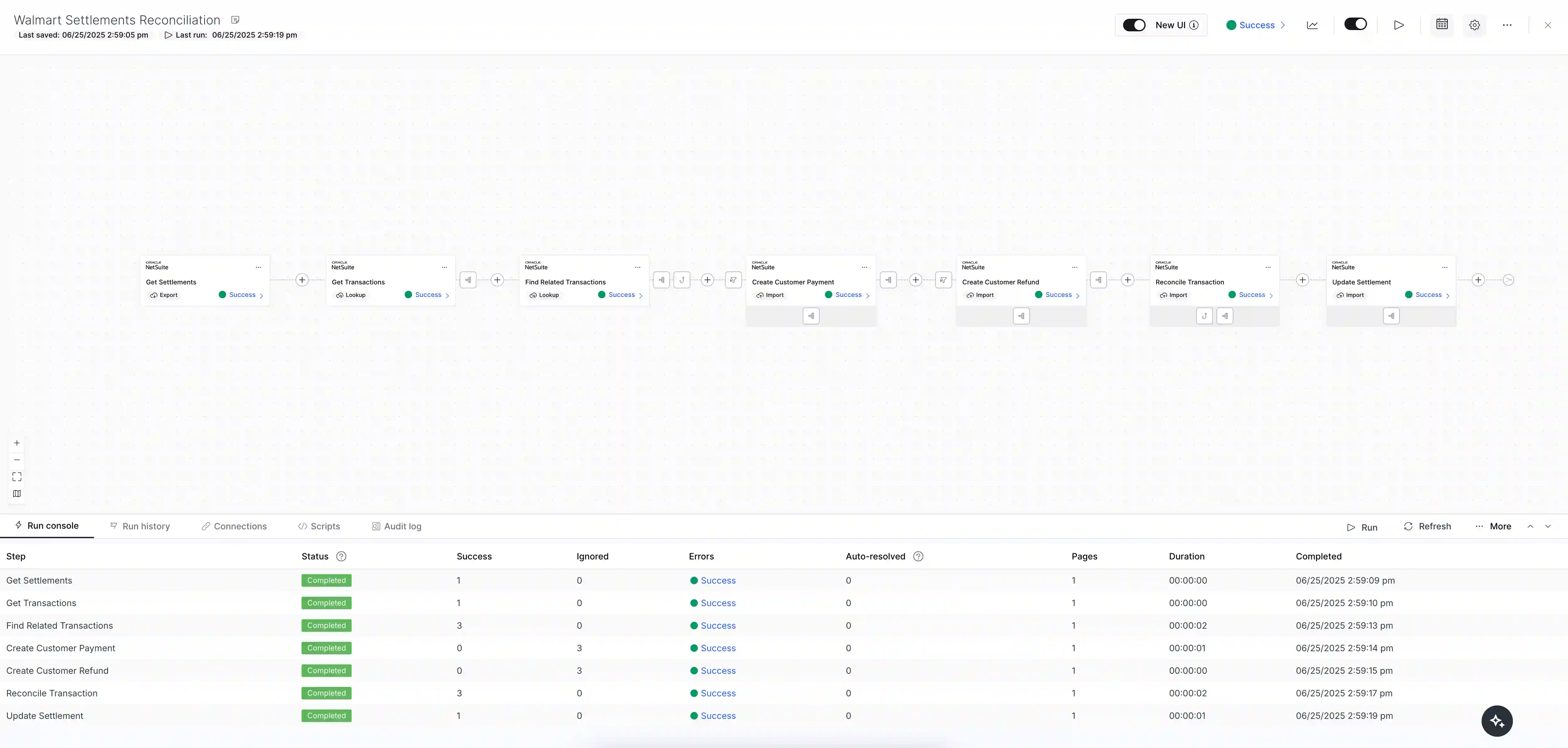The image size is (1568, 748).
Task: Open mapping icon under Create Customer Refund
Action: coord(1021,316)
